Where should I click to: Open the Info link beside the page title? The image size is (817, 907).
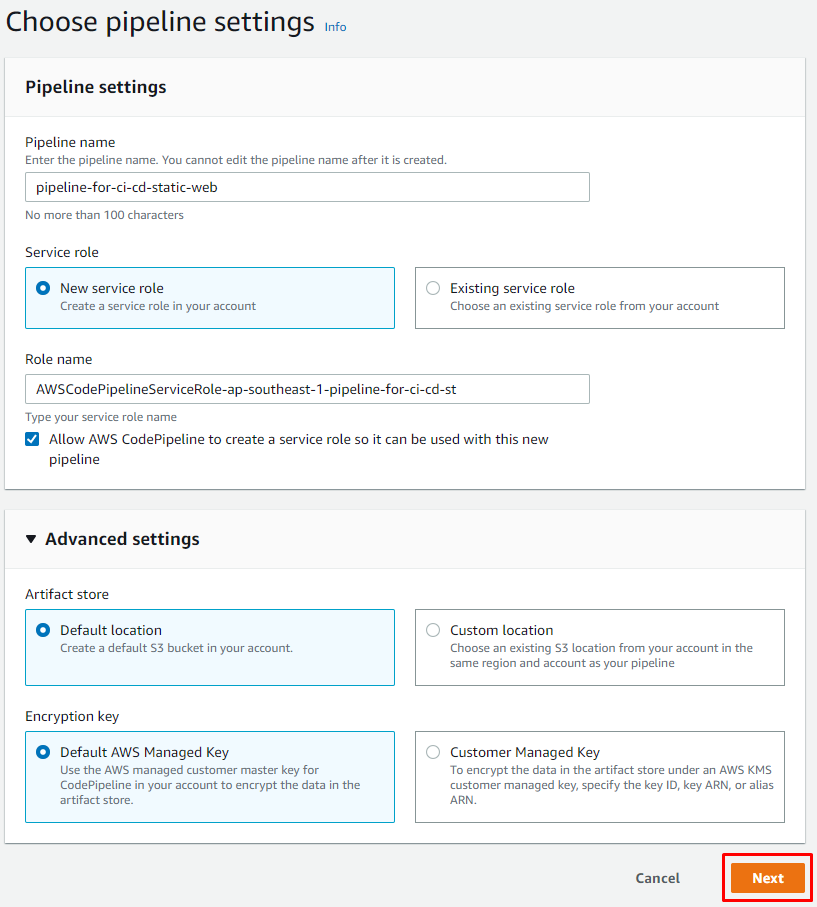click(x=335, y=27)
